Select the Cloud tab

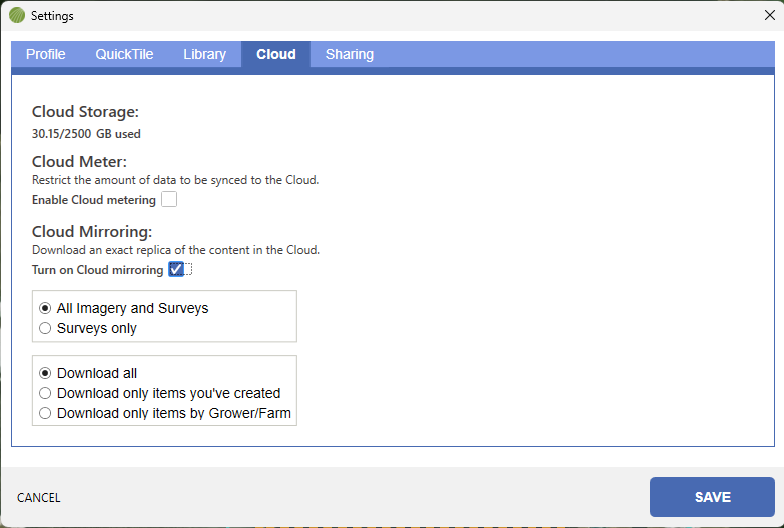[x=275, y=54]
